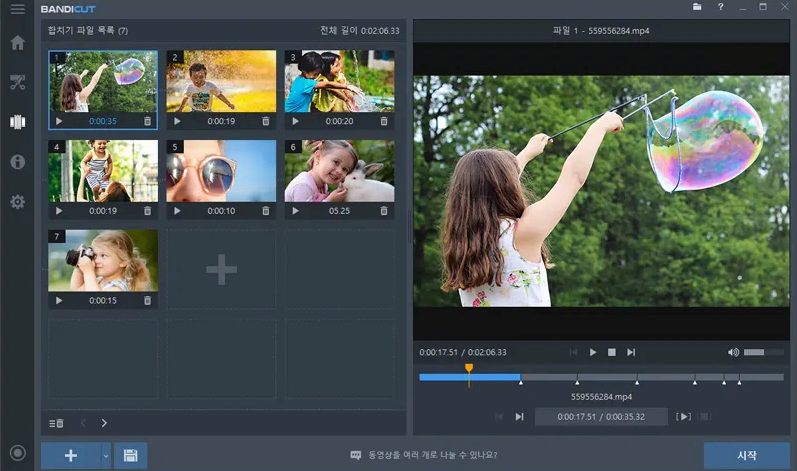
Task: Delete clip 5 using its trash icon
Action: [265, 211]
